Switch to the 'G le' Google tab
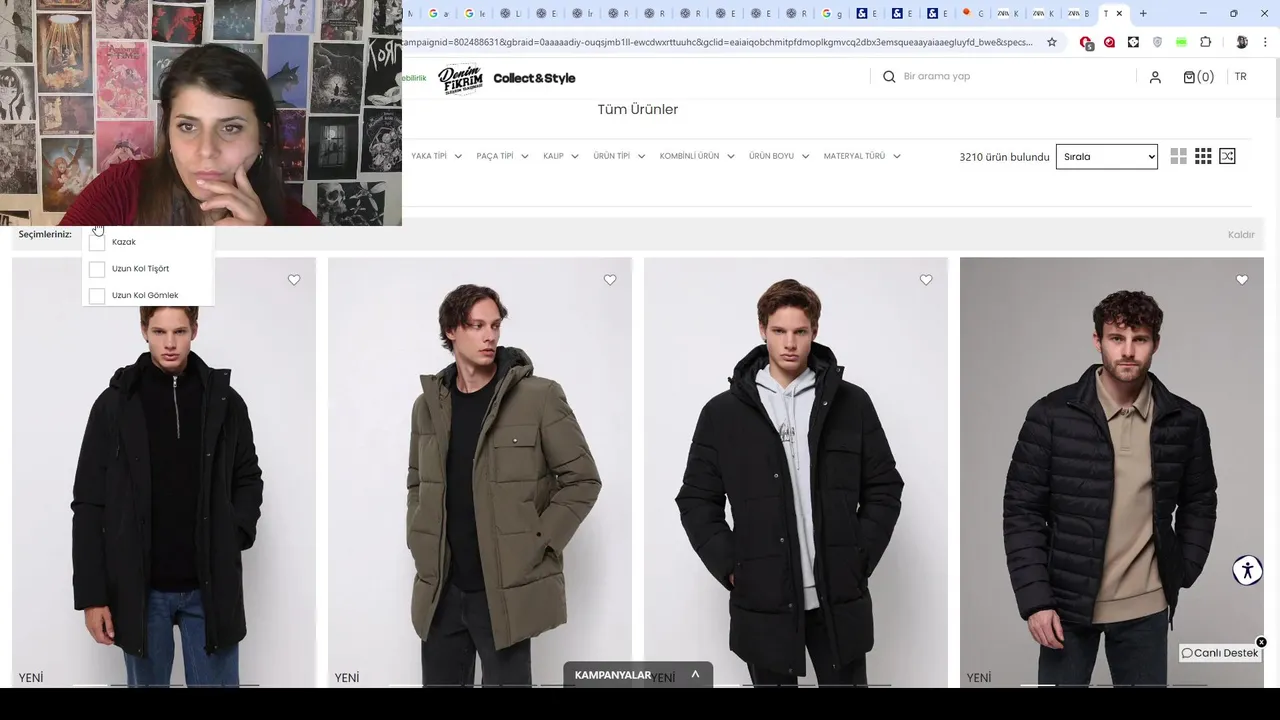This screenshot has width=1280, height=720. tap(475, 13)
